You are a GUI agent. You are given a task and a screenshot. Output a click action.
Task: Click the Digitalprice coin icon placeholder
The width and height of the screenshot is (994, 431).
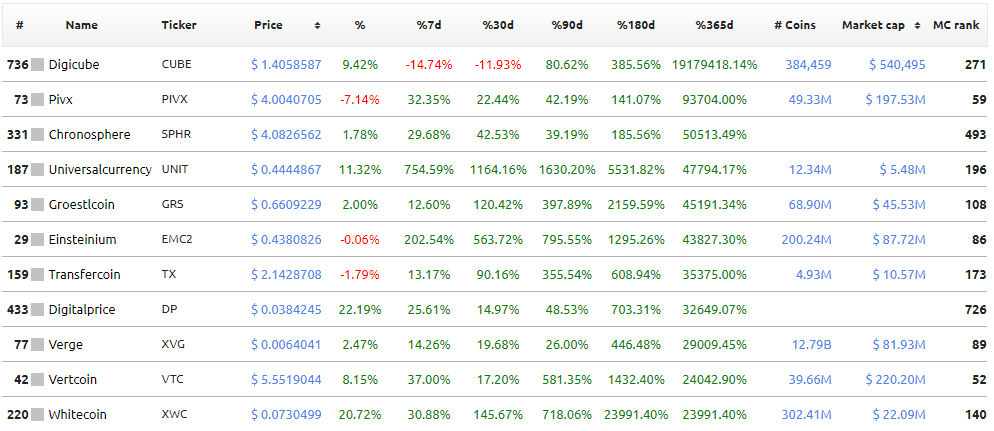37,310
